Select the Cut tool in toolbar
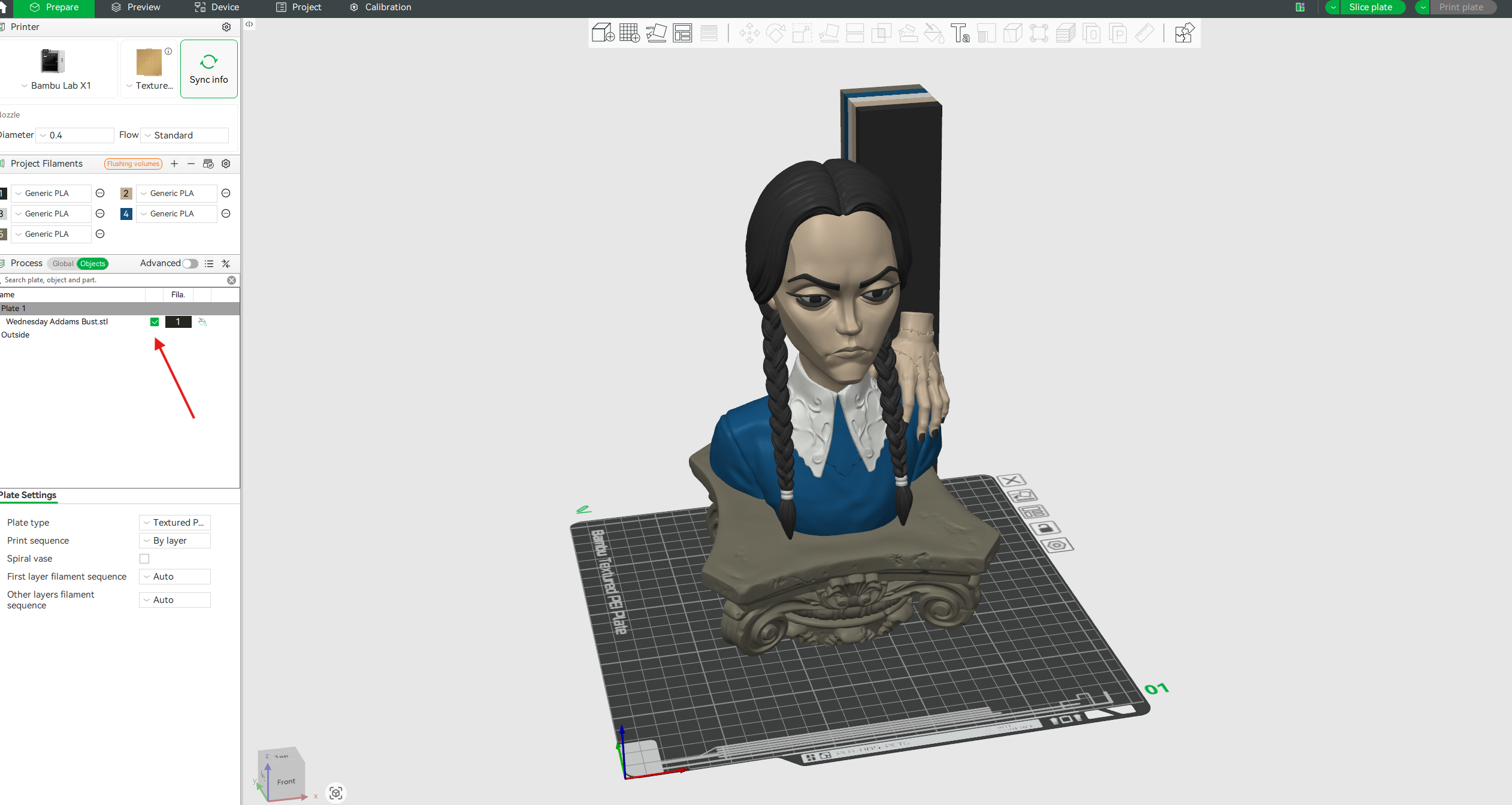Image resolution: width=1512 pixels, height=805 pixels. click(855, 33)
